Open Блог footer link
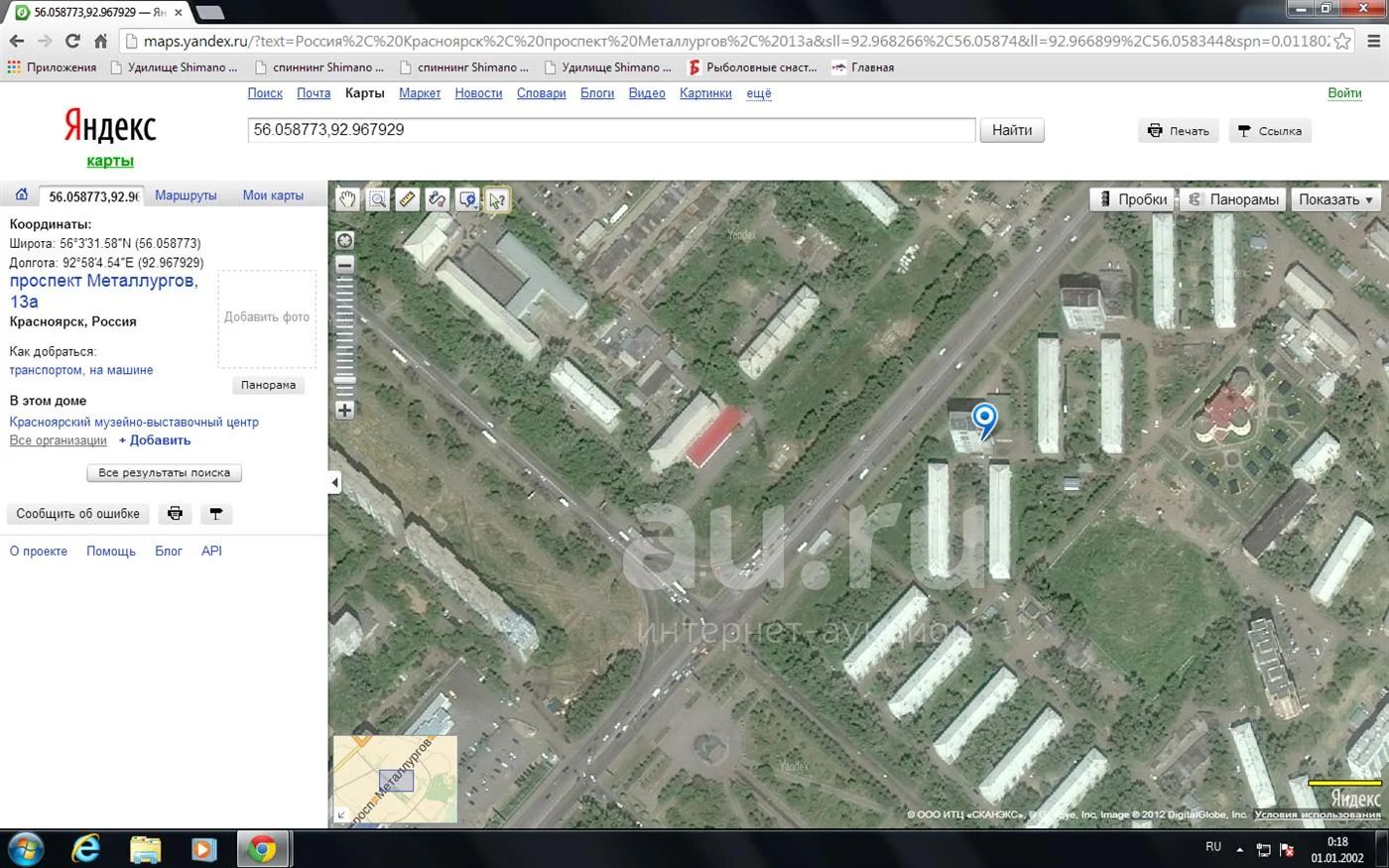Screen dimensions: 1389x868 click(169, 551)
